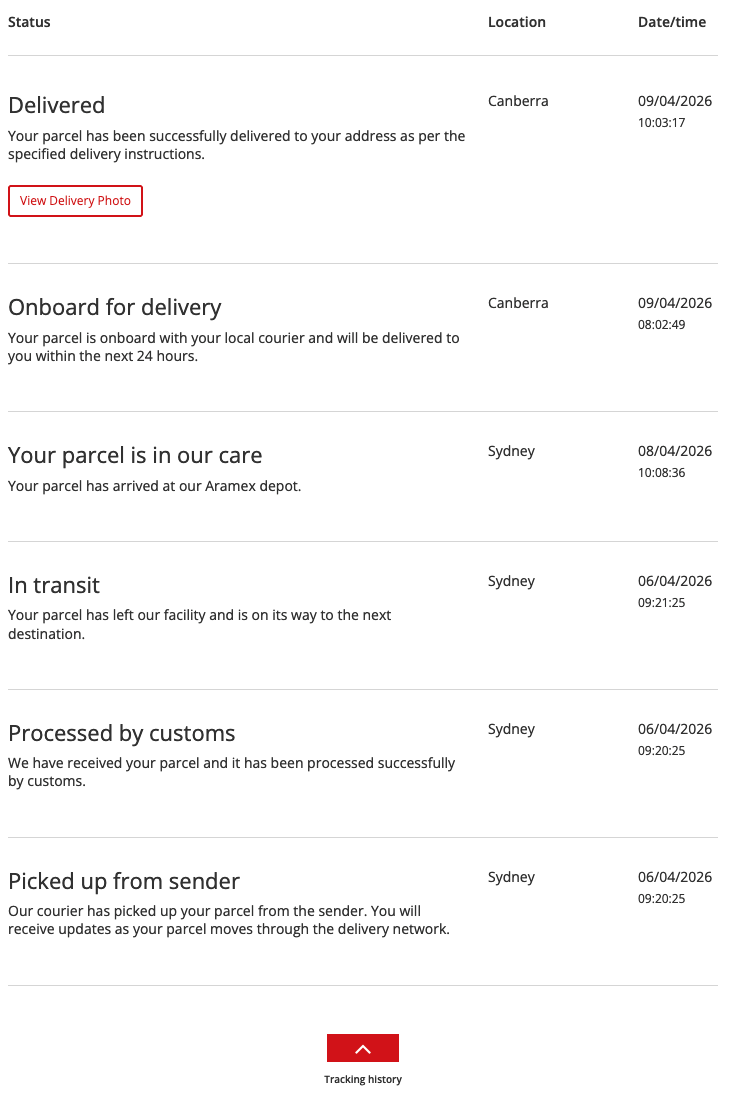The height and width of the screenshot is (1097, 733).
Task: Collapse tracking history with red chevron
Action: 362,1048
